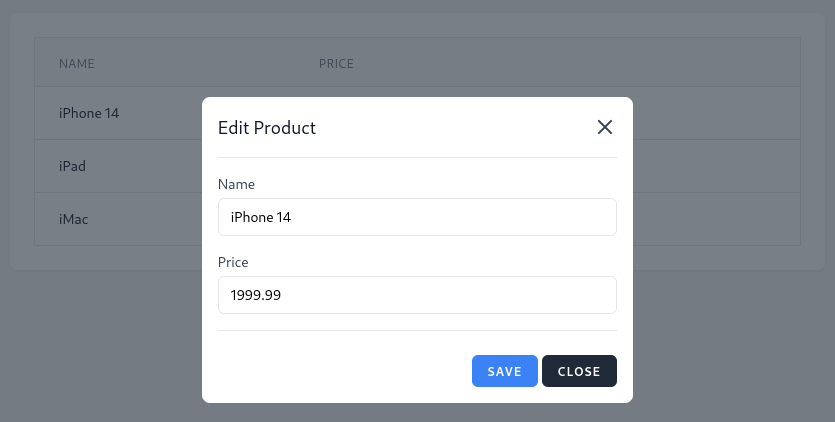The image size is (835, 422).
Task: Select the NAME column header
Action: (77, 63)
